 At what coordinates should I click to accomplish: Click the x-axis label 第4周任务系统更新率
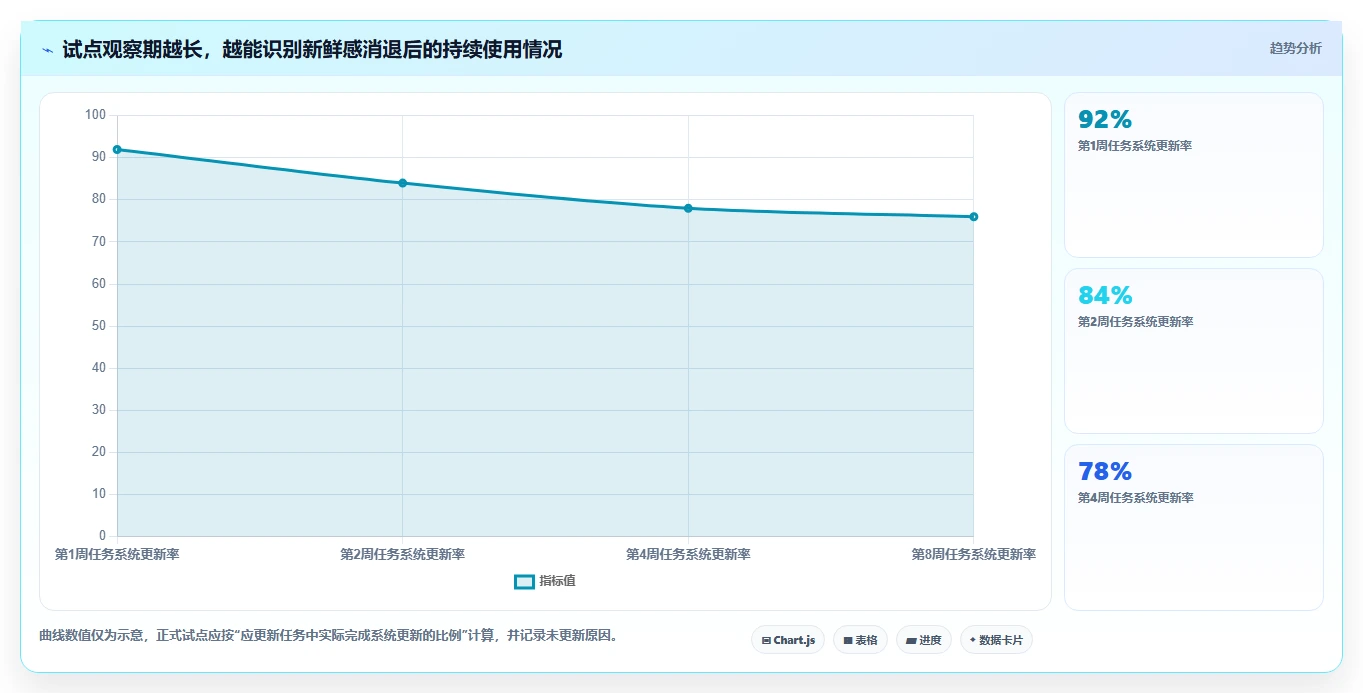[688, 554]
